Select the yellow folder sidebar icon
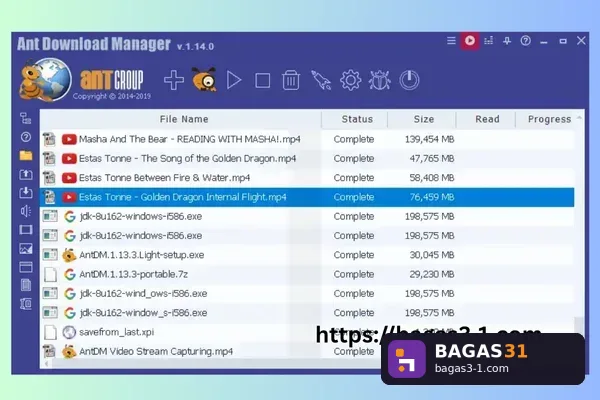The image size is (600, 400). [26, 155]
